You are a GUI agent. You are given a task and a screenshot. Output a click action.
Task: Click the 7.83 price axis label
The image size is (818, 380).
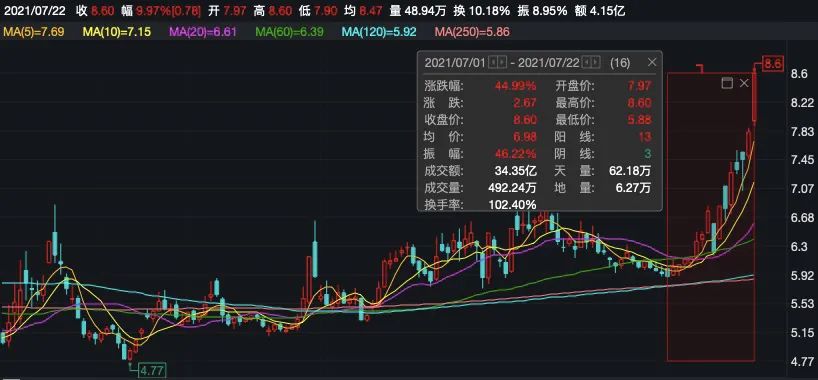pyautogui.click(x=802, y=131)
